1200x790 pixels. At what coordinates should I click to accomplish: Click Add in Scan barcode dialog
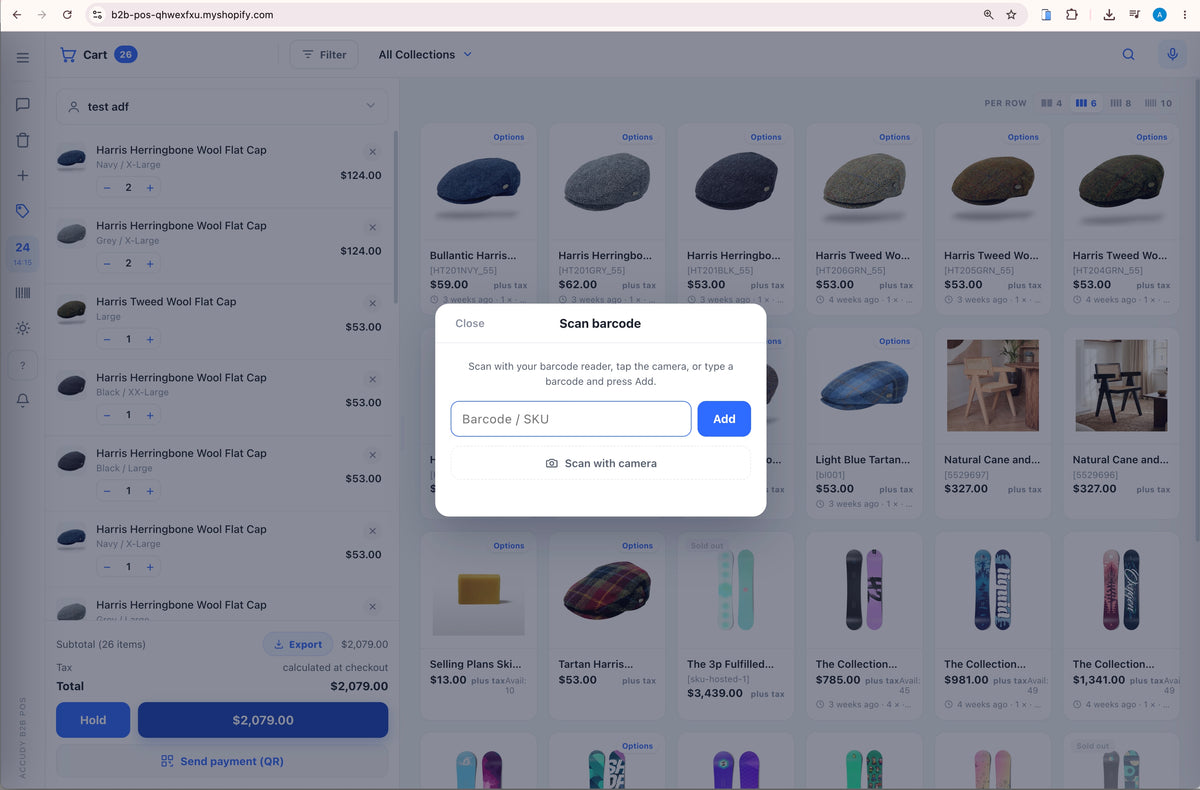pos(724,419)
